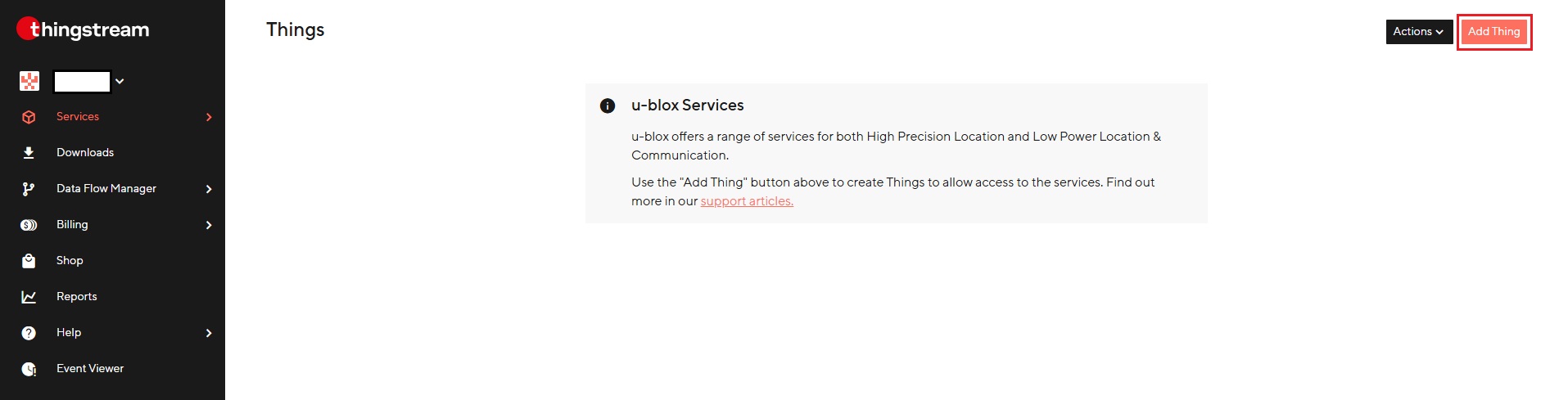Expand the Data Flow Manager chevron
The height and width of the screenshot is (400, 1568).
[x=209, y=189]
